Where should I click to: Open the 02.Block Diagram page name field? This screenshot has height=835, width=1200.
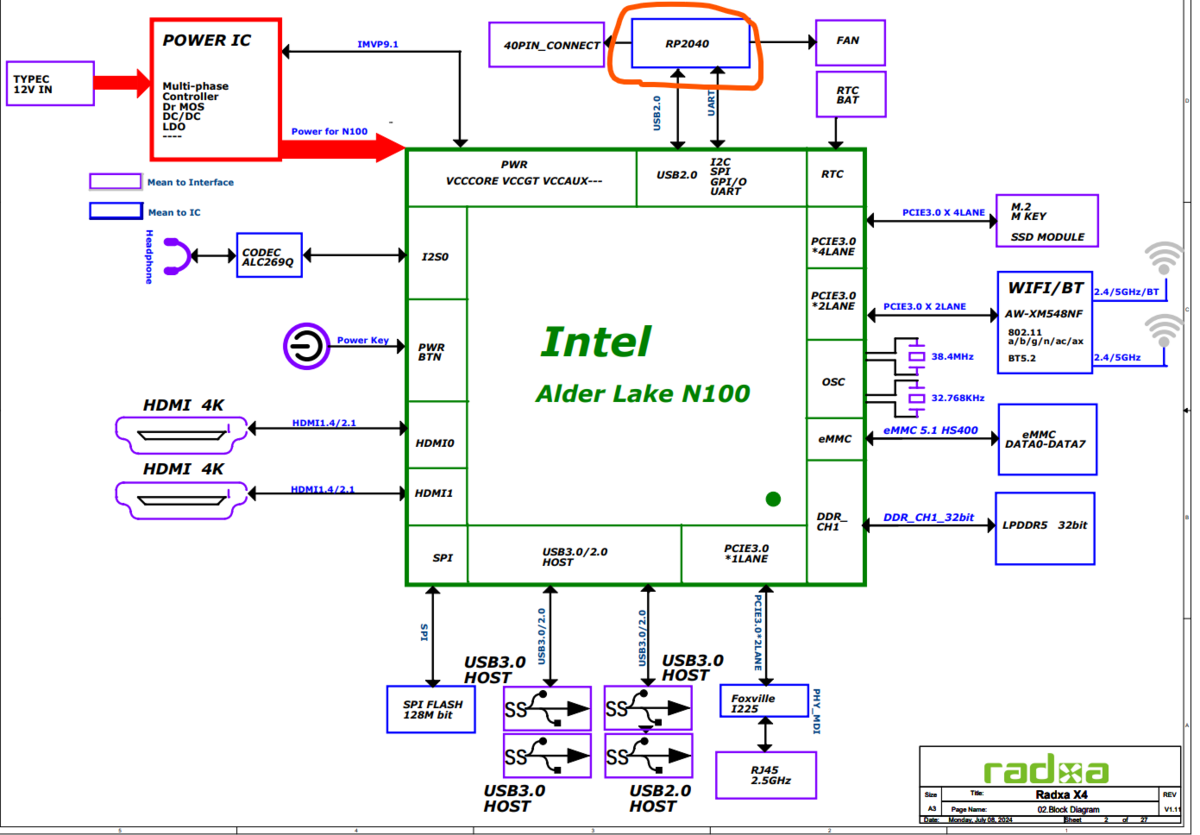(1069, 809)
